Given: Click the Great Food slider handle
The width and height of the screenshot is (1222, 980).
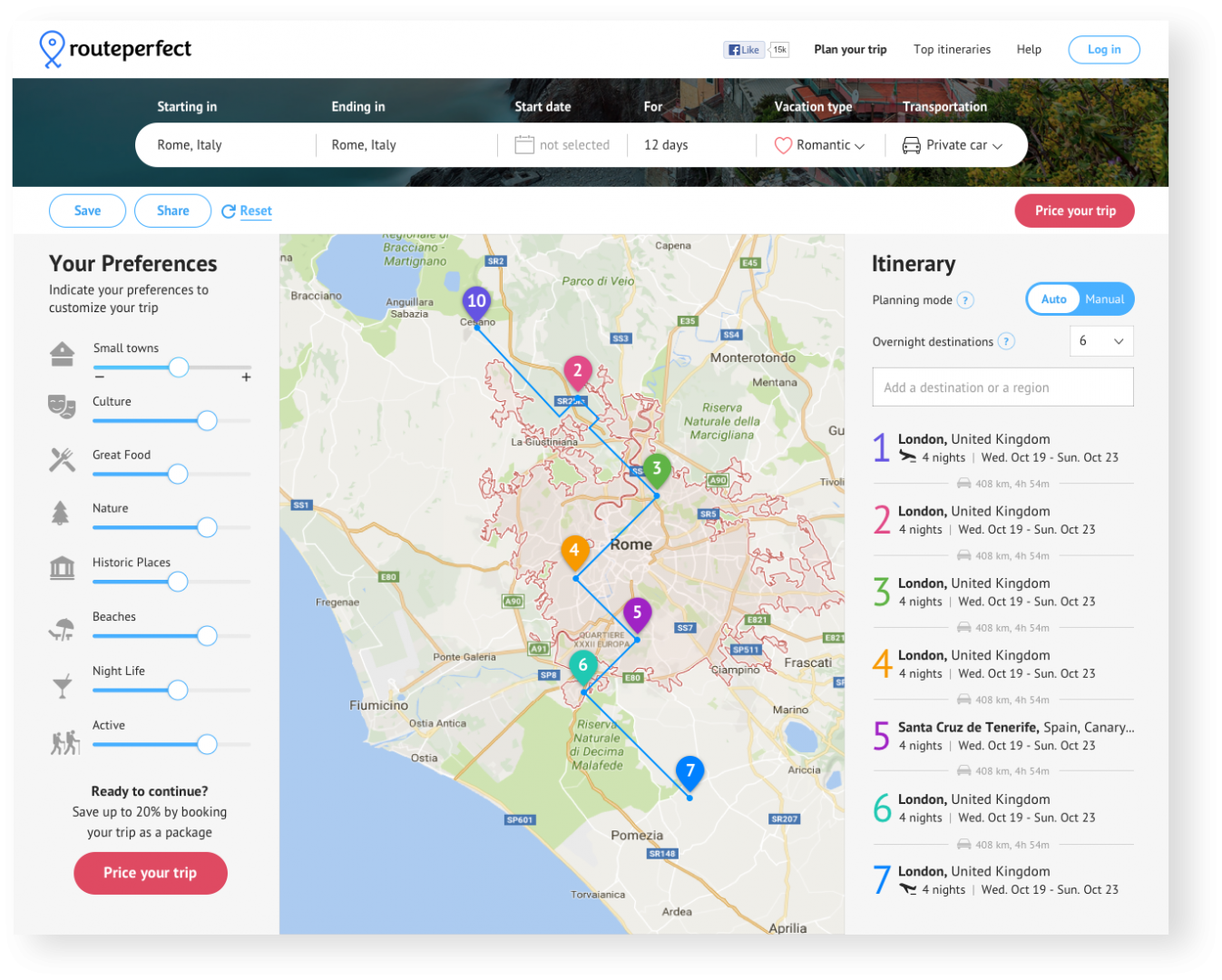Looking at the screenshot, I should coord(178,474).
